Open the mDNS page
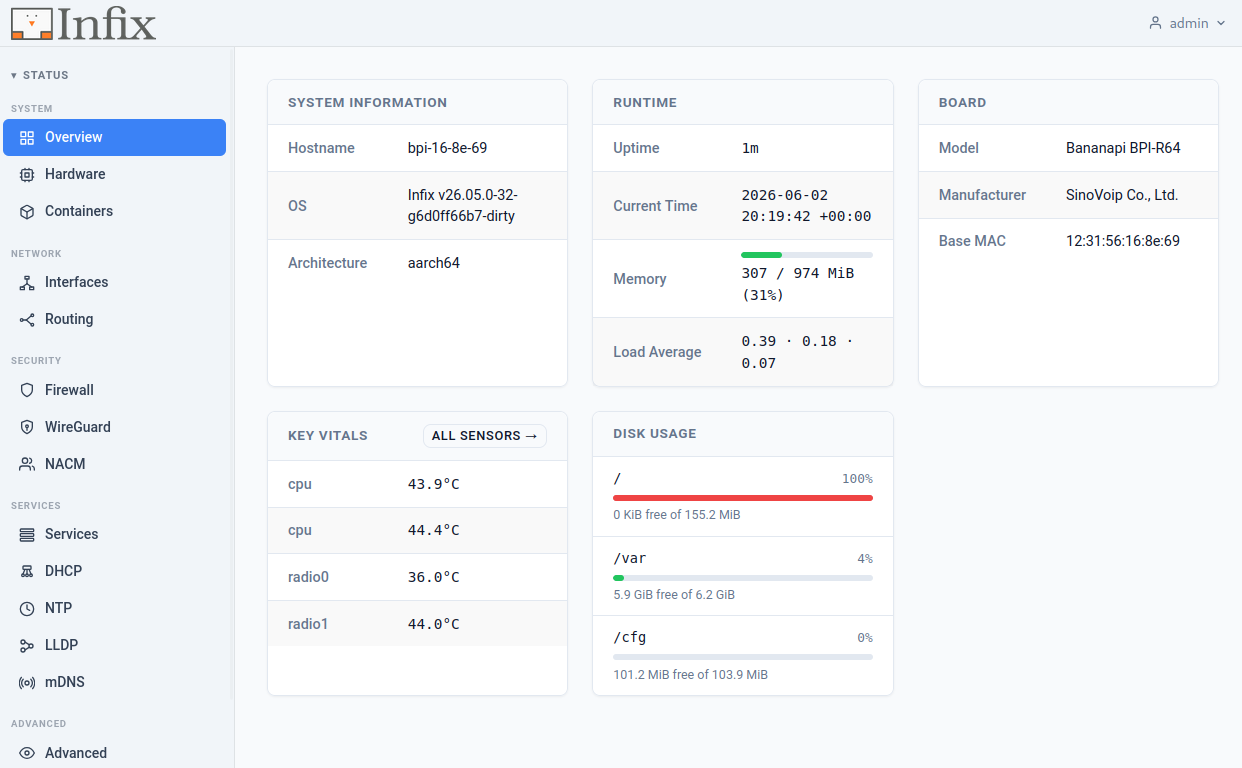The image size is (1242, 768). pos(114,682)
